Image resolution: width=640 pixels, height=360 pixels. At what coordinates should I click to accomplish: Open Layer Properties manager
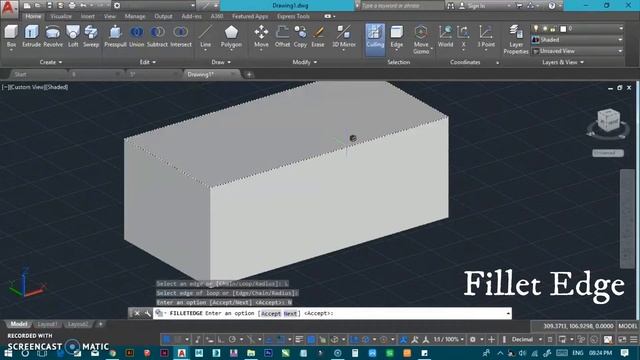pos(516,40)
